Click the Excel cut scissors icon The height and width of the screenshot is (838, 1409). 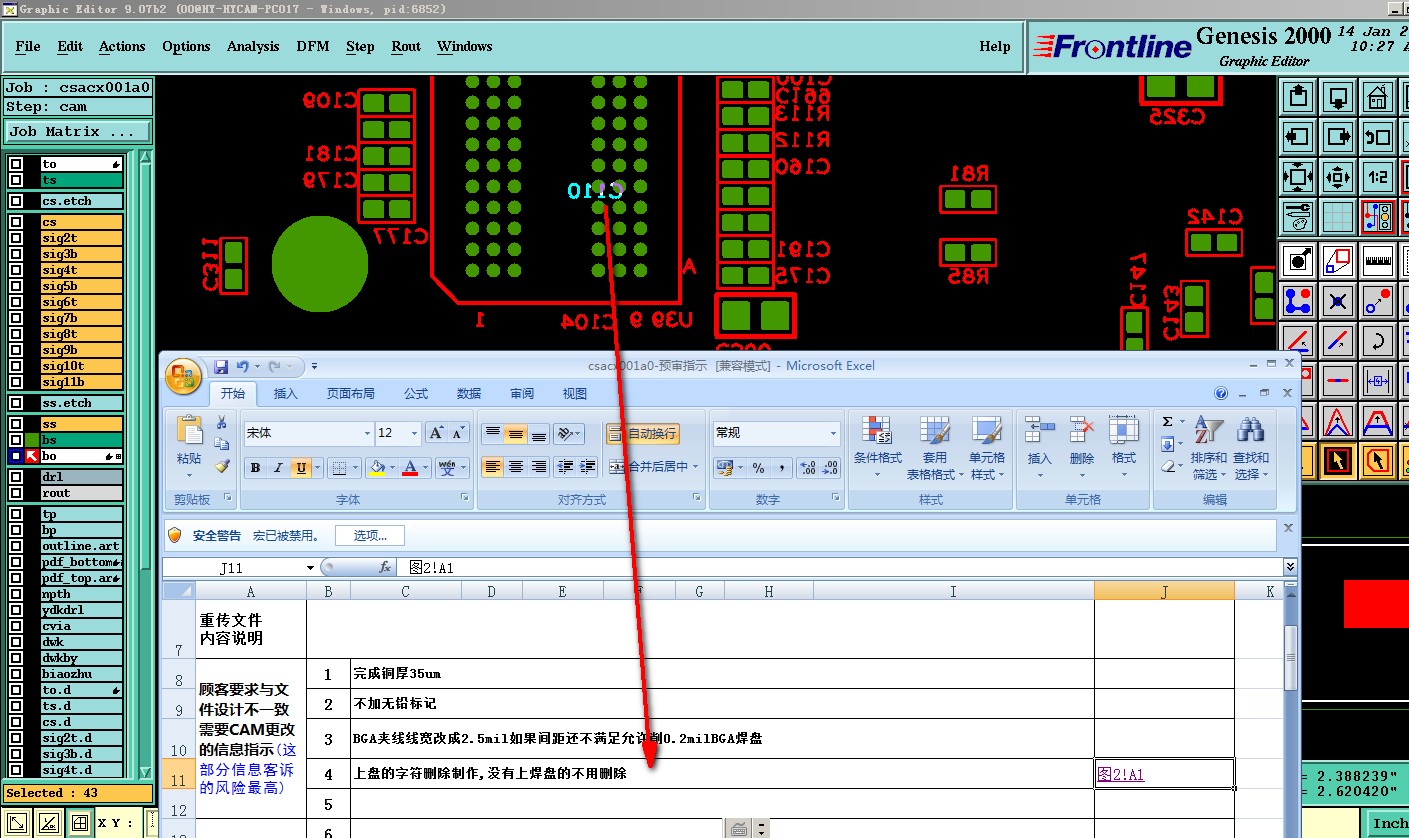click(222, 423)
